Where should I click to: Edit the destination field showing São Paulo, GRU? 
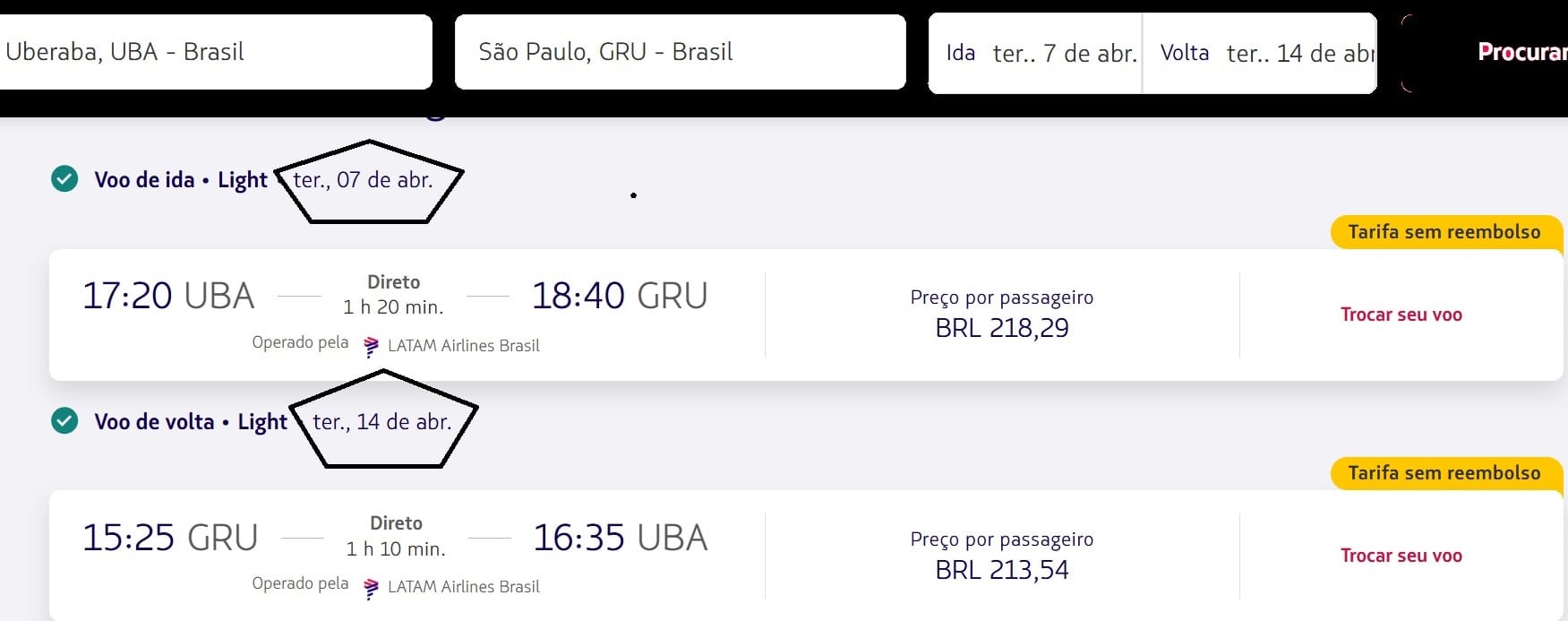click(x=679, y=52)
